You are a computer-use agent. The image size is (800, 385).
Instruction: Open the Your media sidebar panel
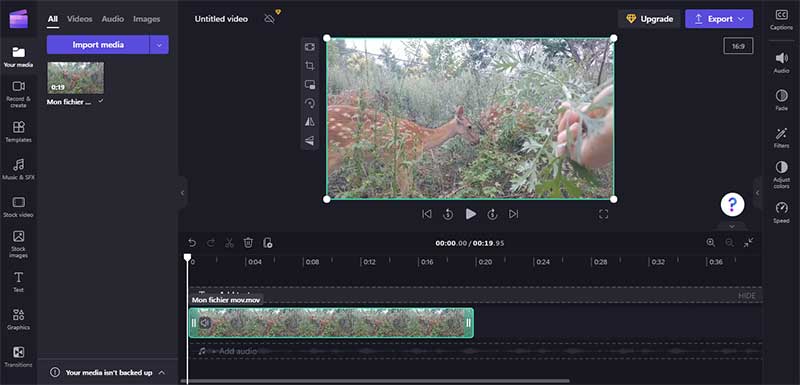(x=18, y=57)
